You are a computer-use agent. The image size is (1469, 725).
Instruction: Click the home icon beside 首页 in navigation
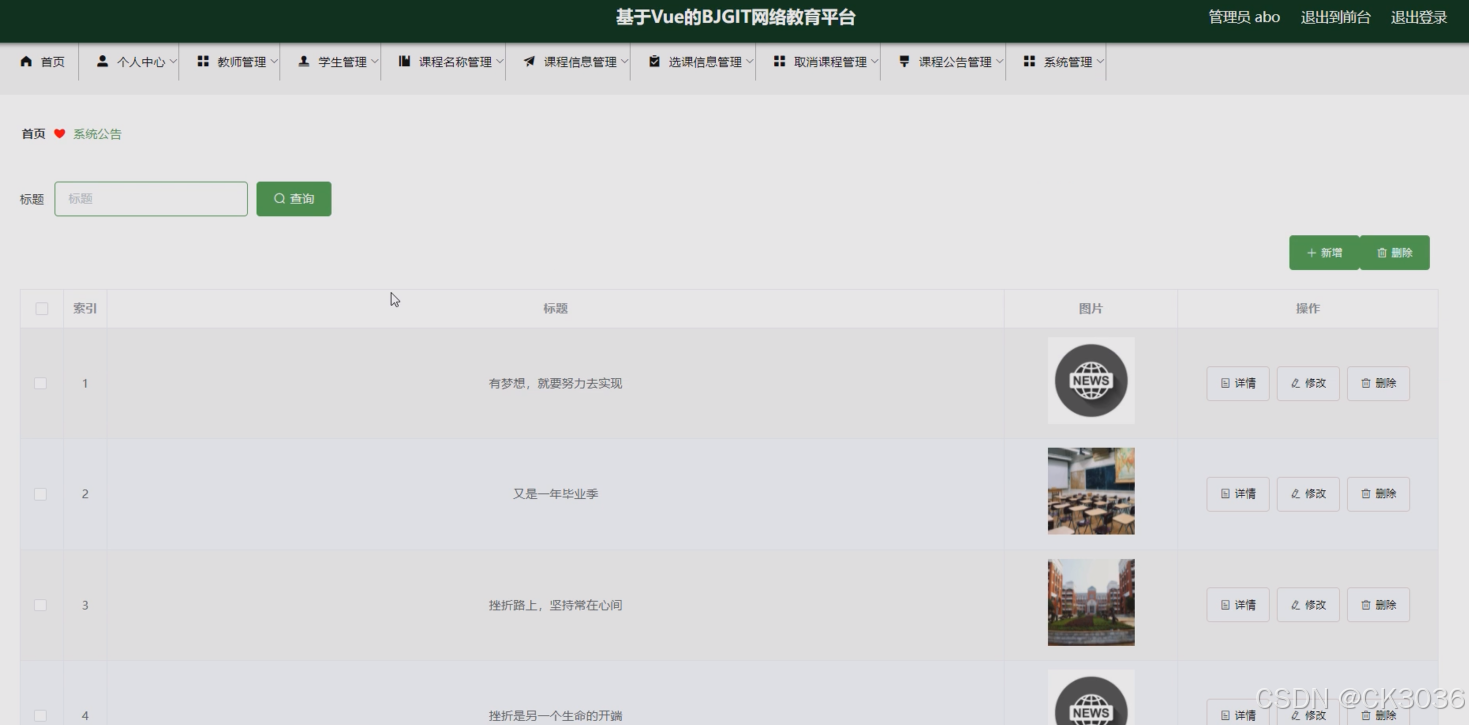26,61
